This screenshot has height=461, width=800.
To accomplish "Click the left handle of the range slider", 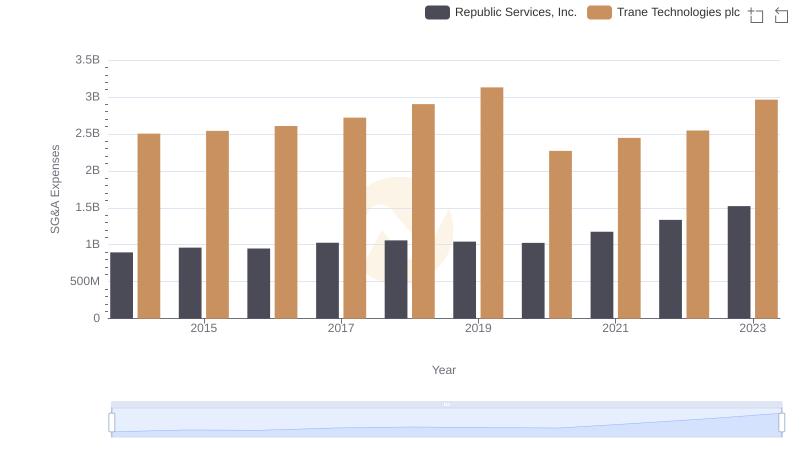I will (112, 423).
